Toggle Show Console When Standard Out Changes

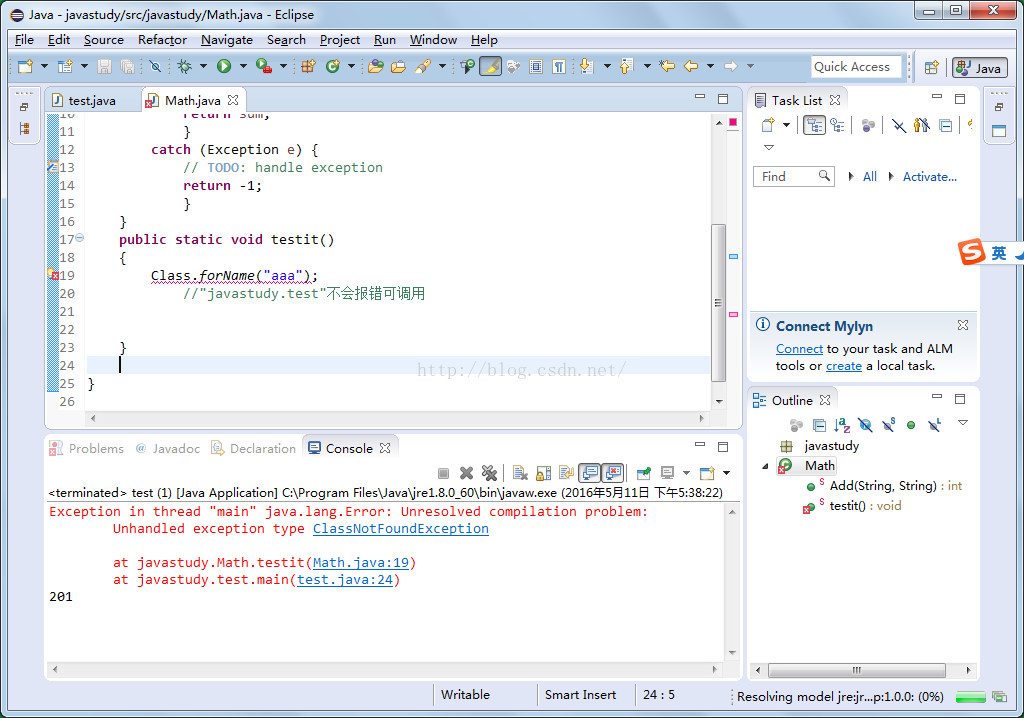tap(589, 472)
